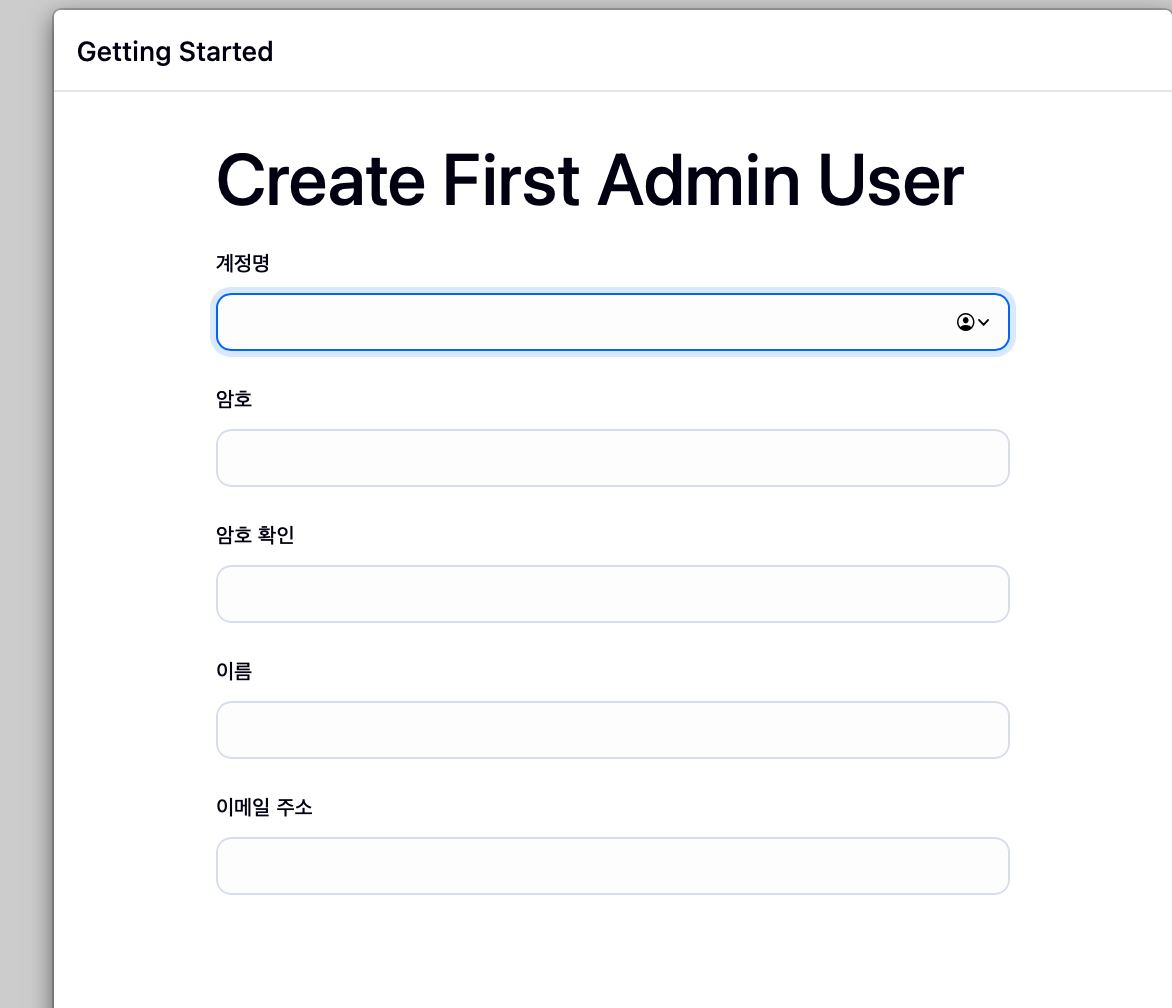
Task: Click the word "Admin" in the page heading
Action: pyautogui.click(x=699, y=182)
